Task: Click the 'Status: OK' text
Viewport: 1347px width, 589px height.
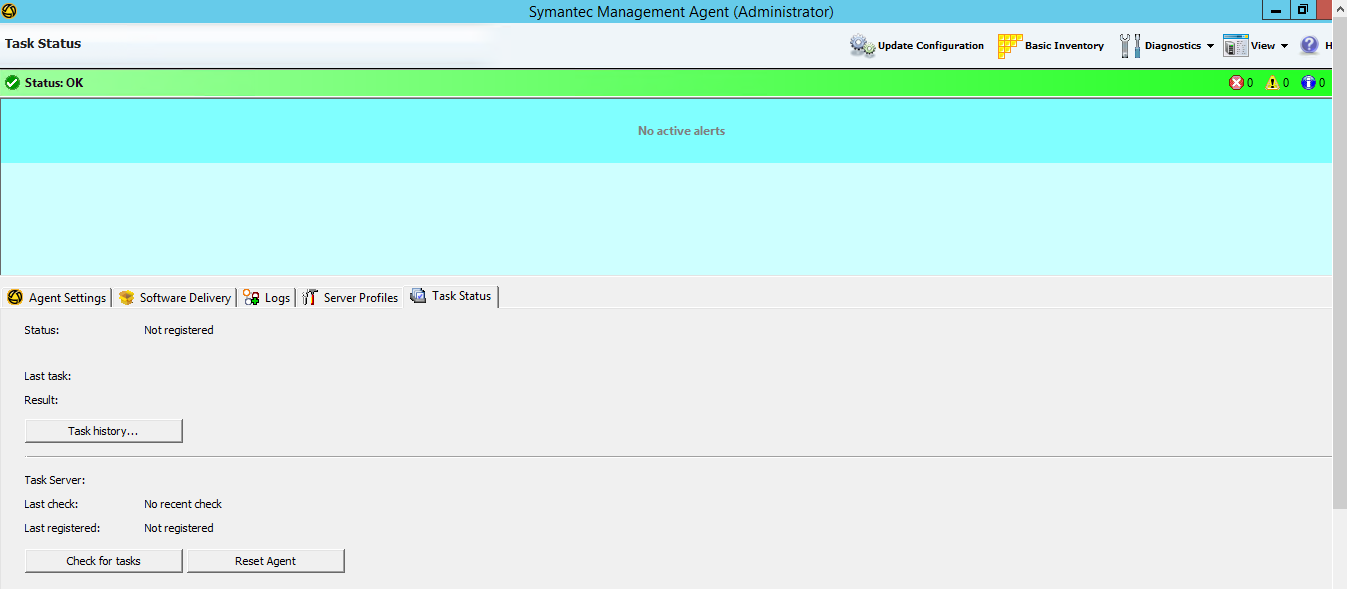Action: pos(54,83)
